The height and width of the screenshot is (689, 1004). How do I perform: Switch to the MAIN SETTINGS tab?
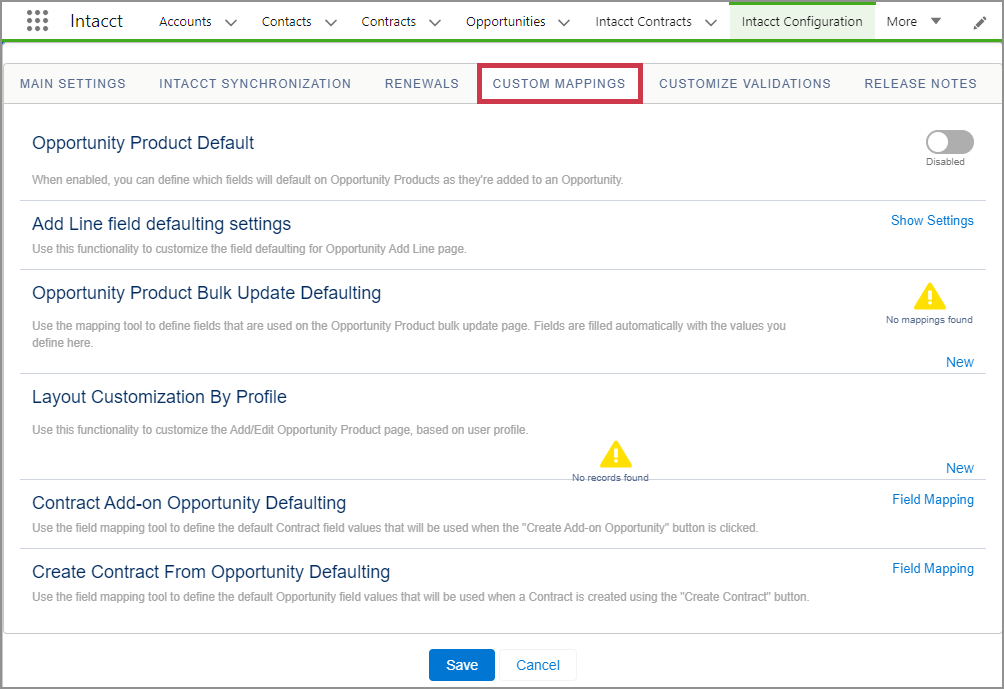coord(72,83)
